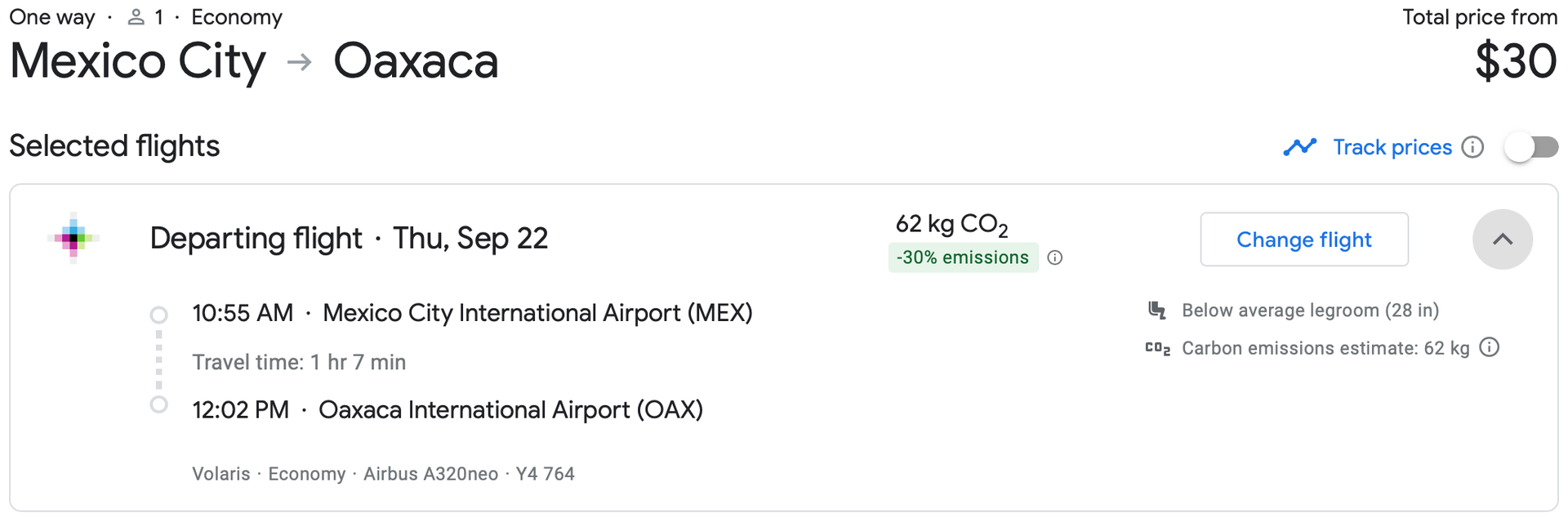Click the passenger count person icon
The width and height of the screenshot is (1568, 518).
pos(136,17)
